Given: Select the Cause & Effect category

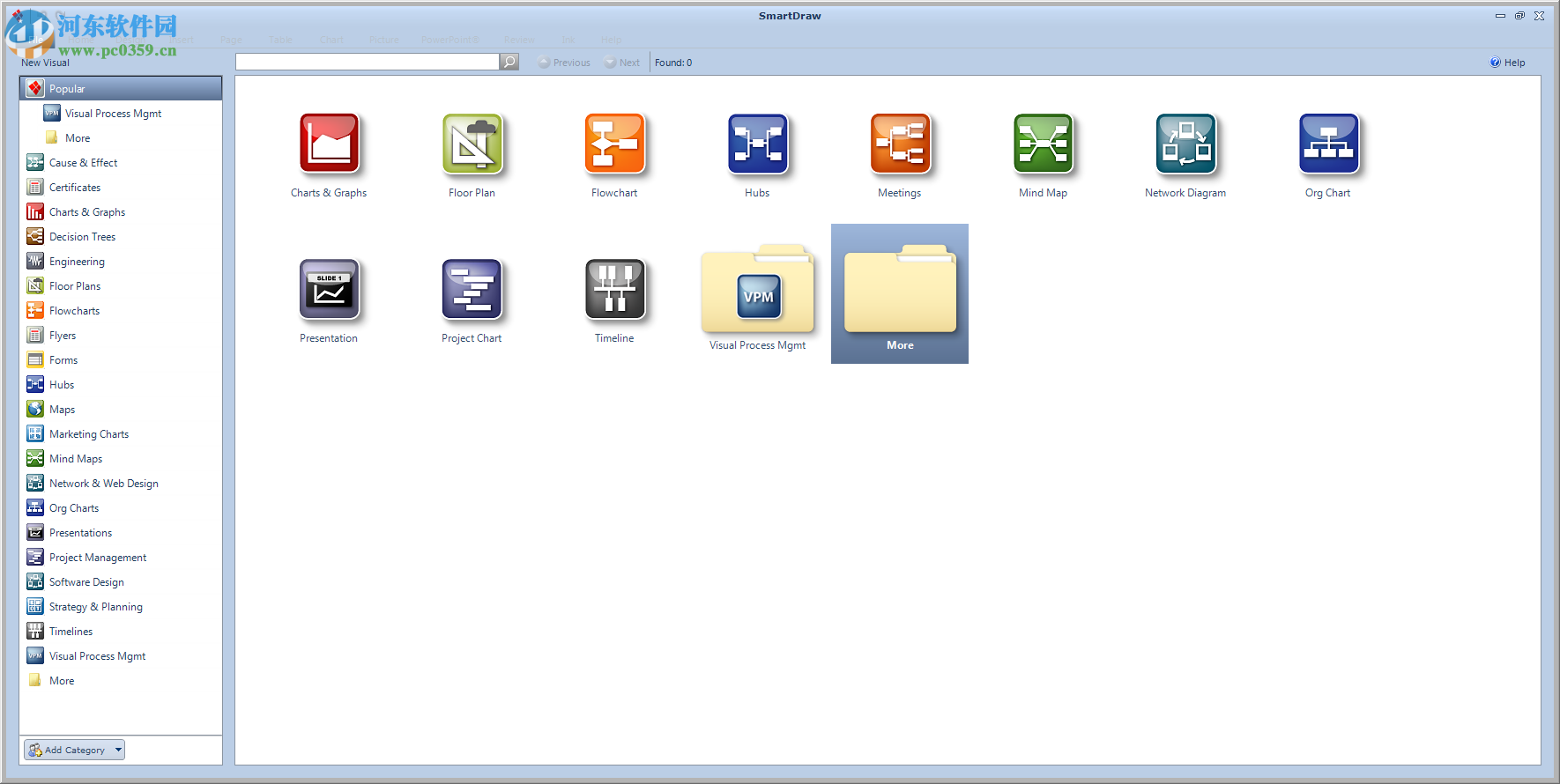Looking at the screenshot, I should (83, 163).
